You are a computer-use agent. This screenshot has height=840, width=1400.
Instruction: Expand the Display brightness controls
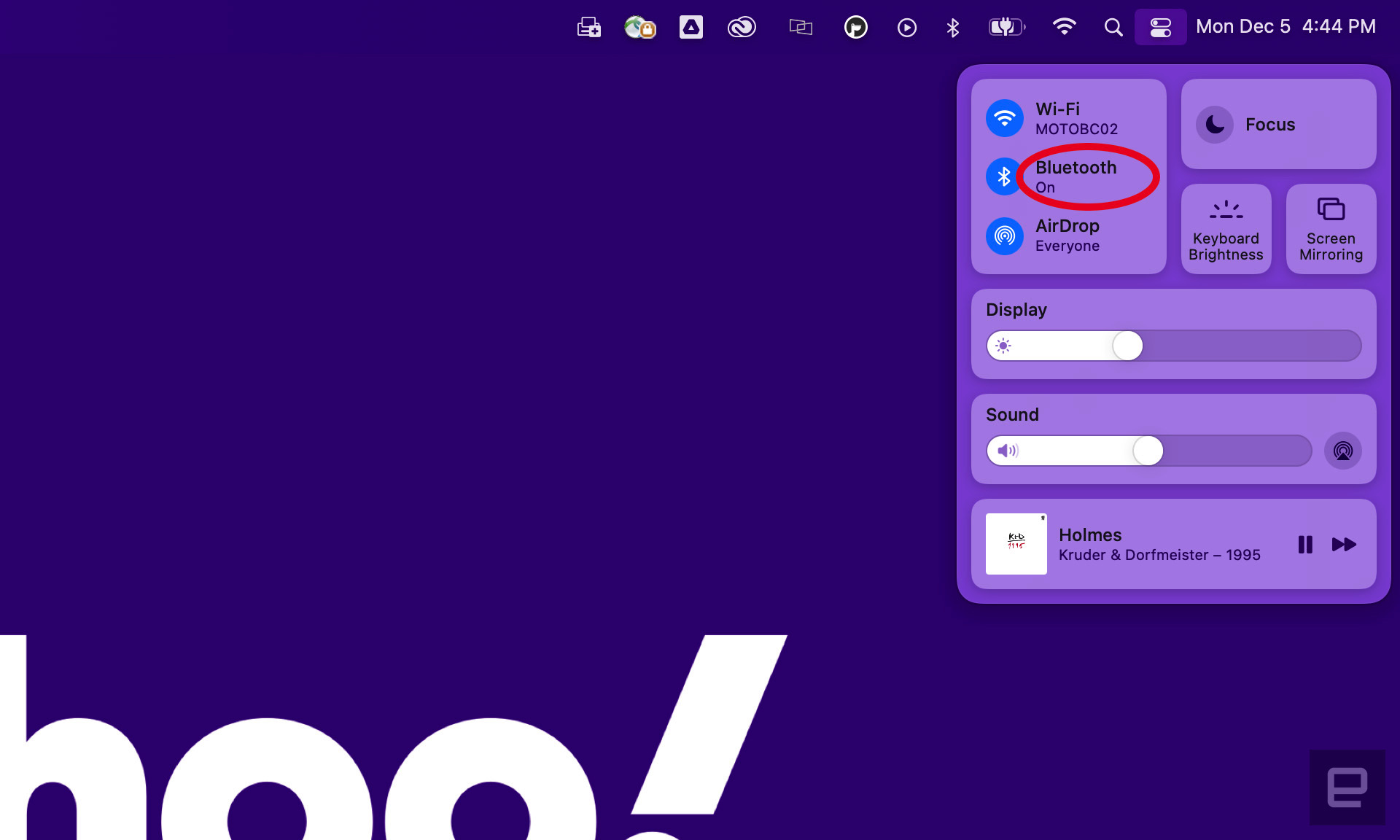[1014, 308]
